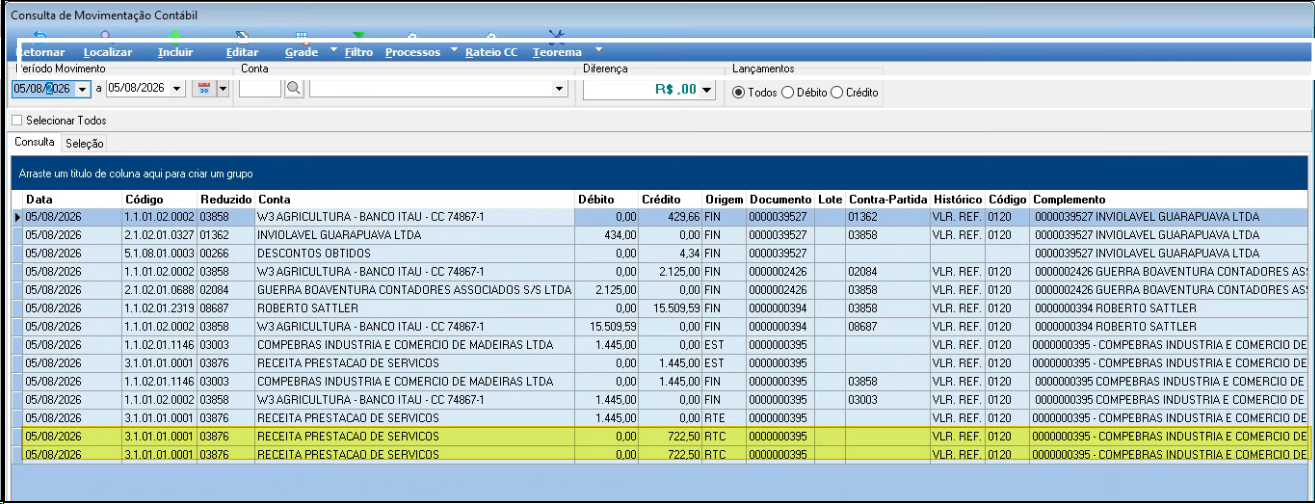The width and height of the screenshot is (1315, 504).
Task: Sort by the Contra-Partida column header
Action: (888, 200)
